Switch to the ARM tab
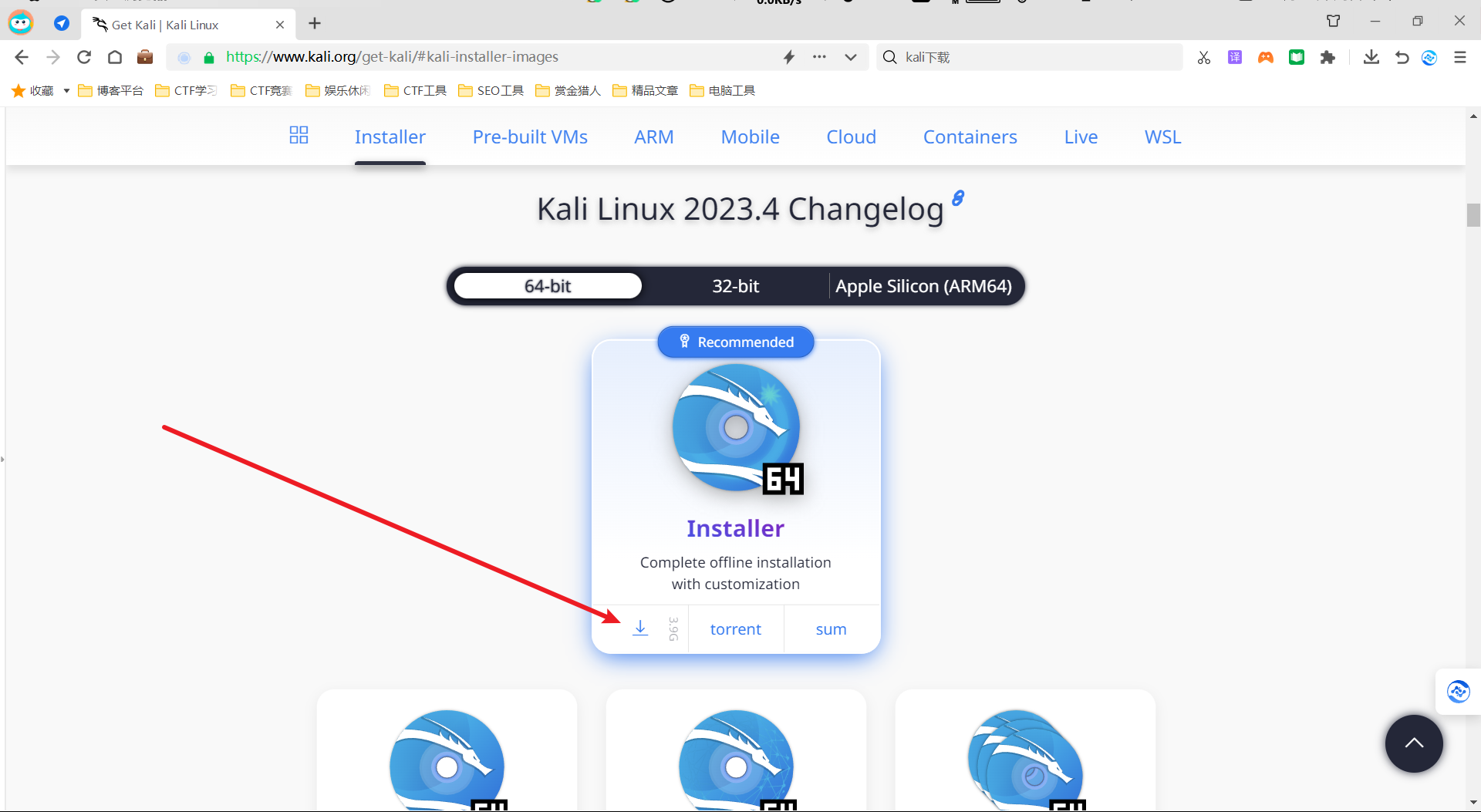The image size is (1481, 812). [654, 136]
